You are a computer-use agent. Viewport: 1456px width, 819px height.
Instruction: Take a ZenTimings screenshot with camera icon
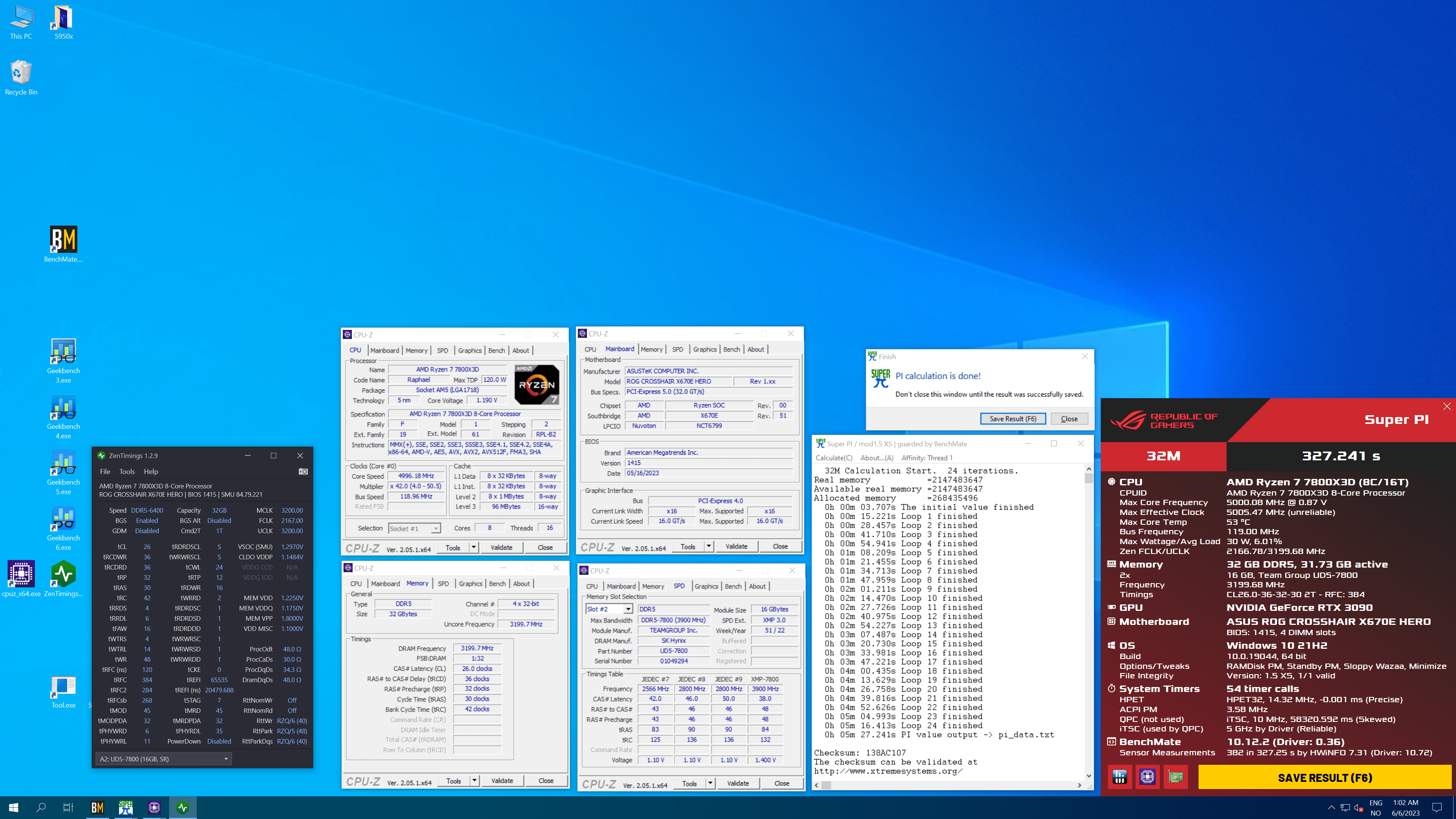click(x=303, y=471)
